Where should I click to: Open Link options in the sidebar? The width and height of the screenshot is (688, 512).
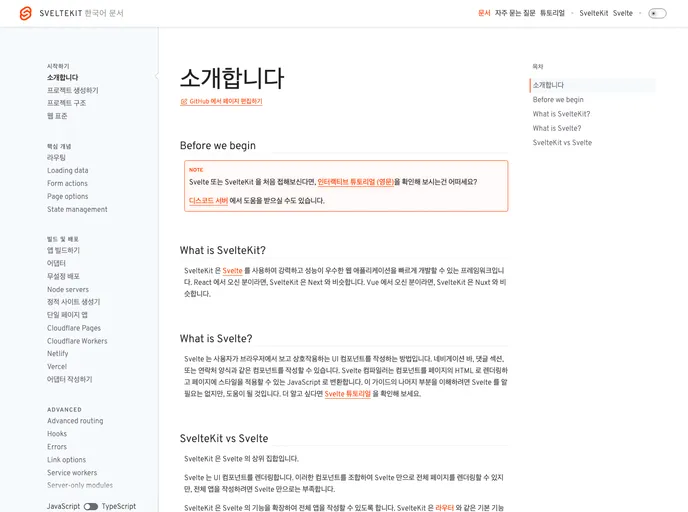tap(67, 460)
